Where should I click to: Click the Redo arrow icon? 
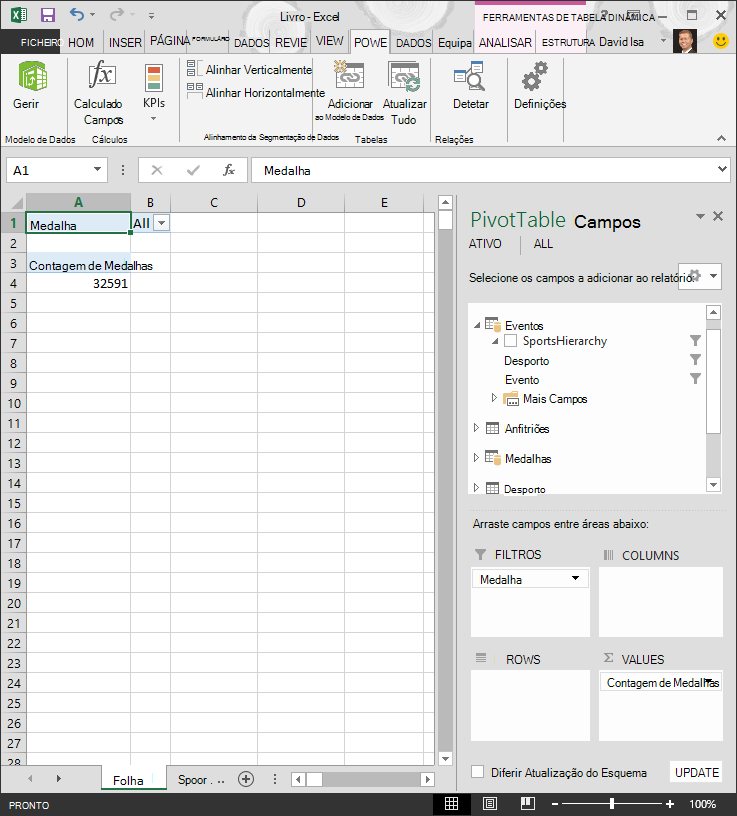tap(116, 15)
